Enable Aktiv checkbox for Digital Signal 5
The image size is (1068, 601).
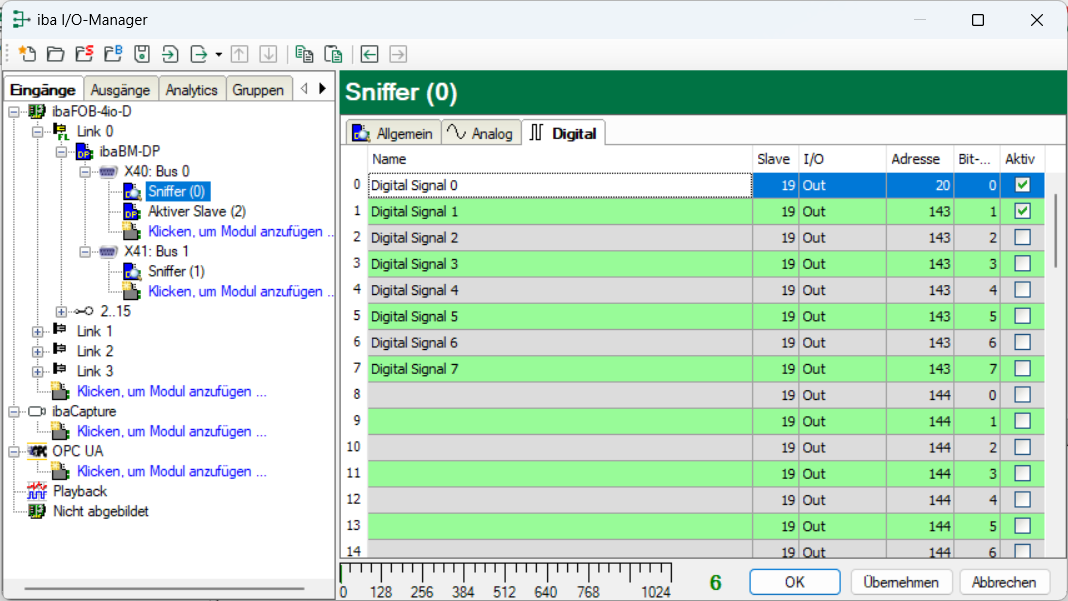coord(1022,316)
